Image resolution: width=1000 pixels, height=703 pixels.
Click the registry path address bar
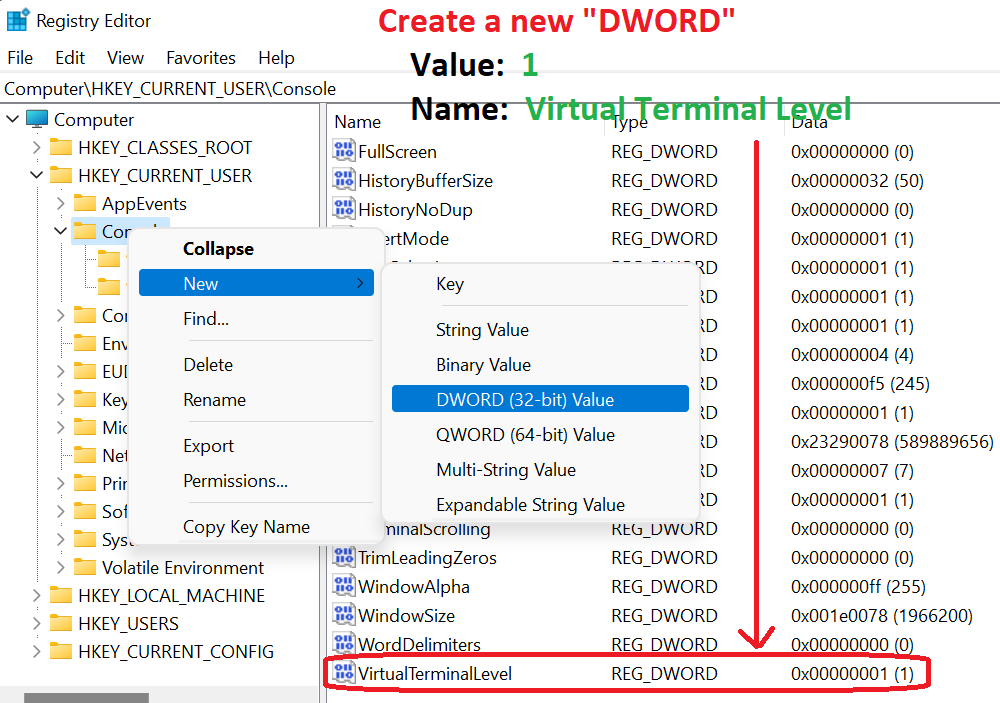500,89
